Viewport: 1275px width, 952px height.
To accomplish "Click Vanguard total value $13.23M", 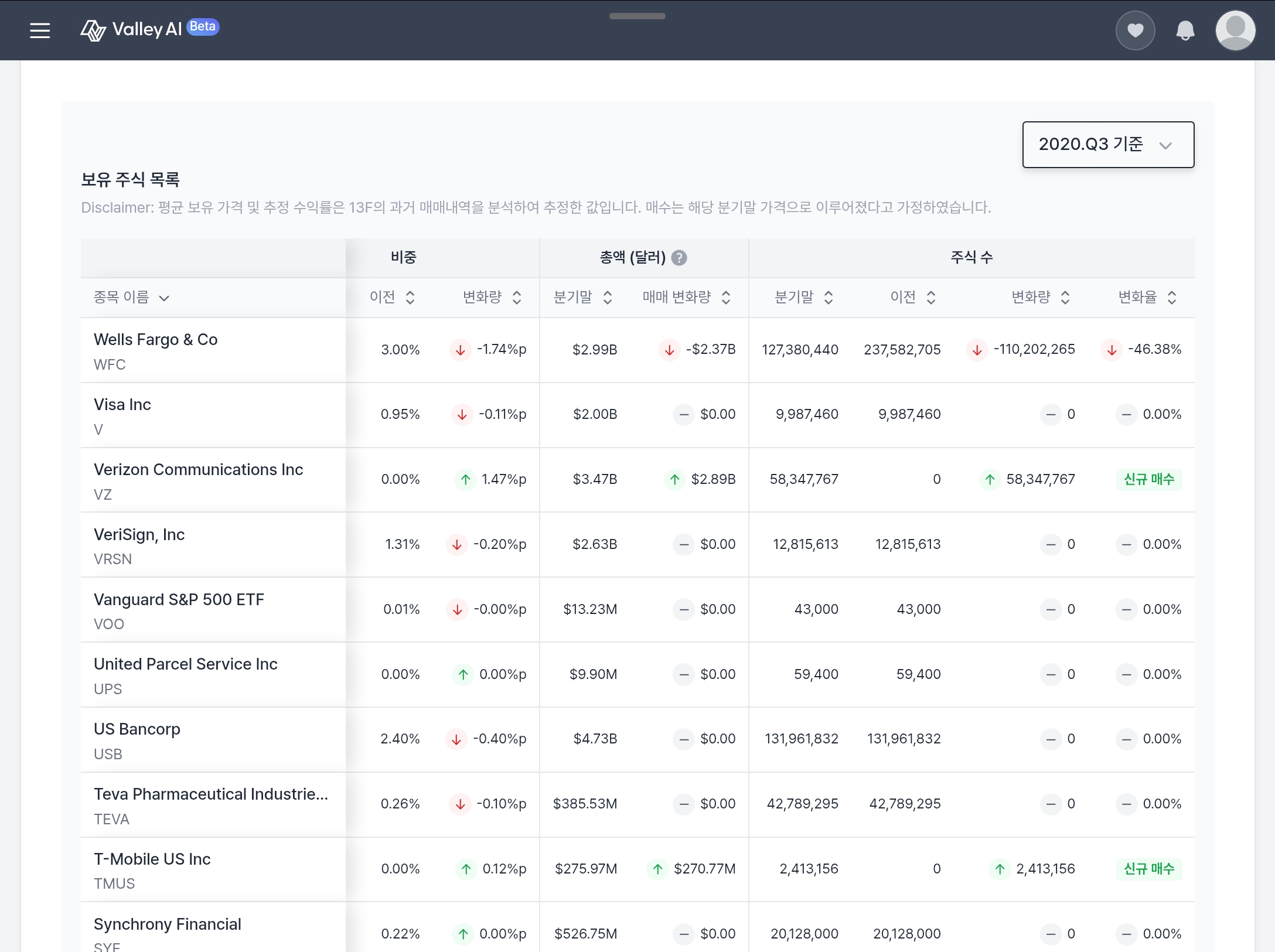I will 590,609.
